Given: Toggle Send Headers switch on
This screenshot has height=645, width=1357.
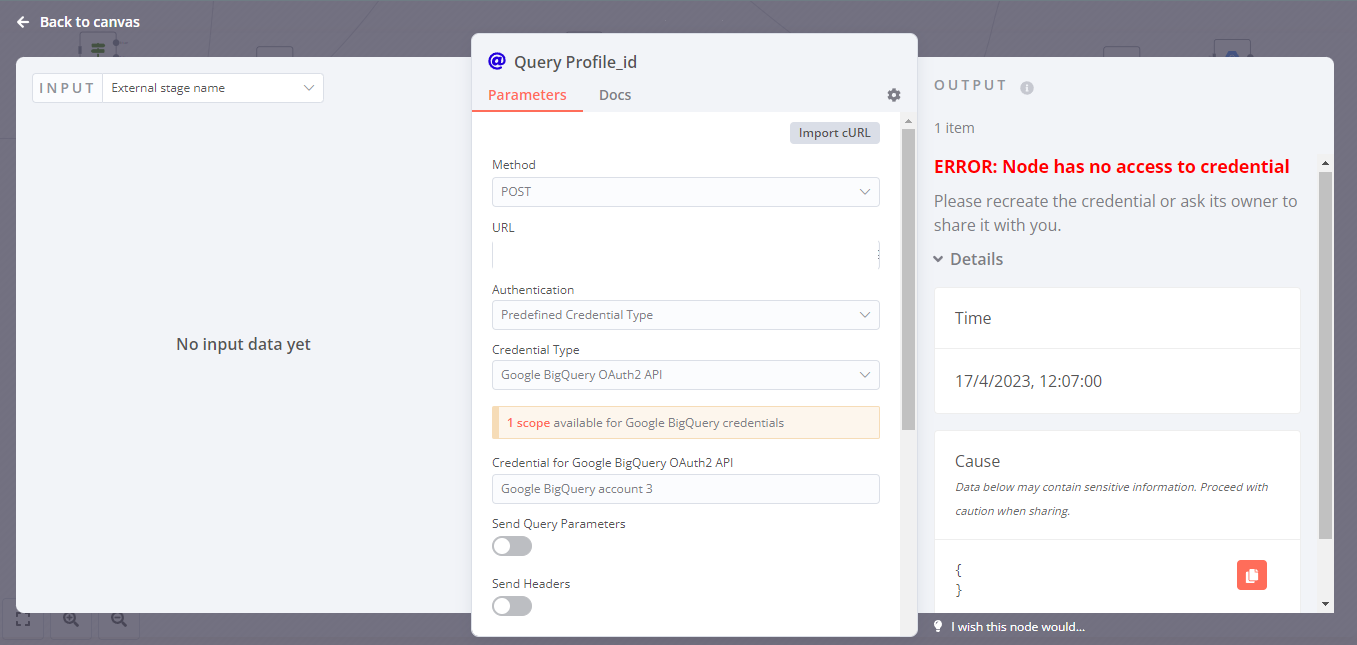Looking at the screenshot, I should (512, 606).
